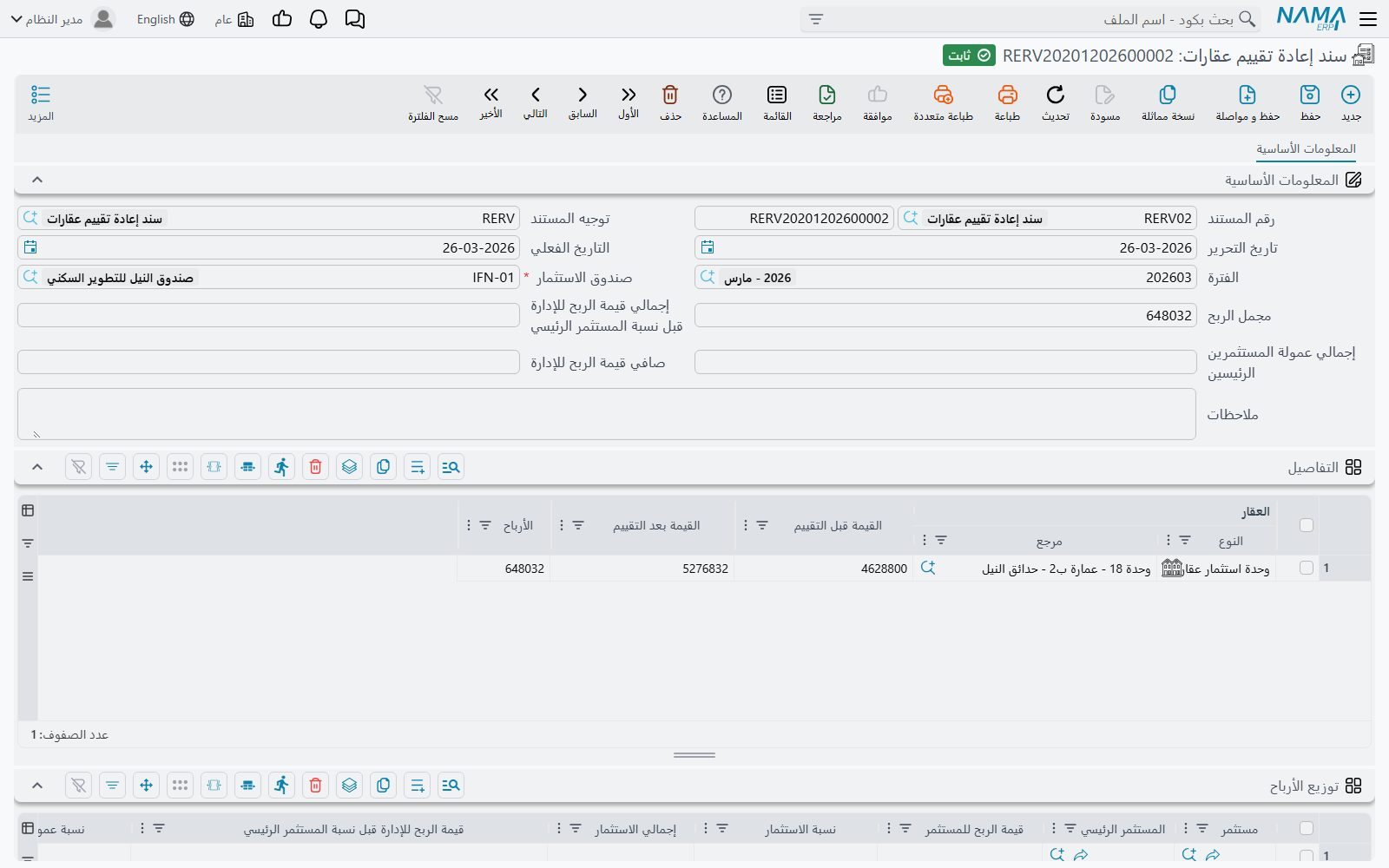Open lookup for investment fund field
1389x868 pixels.
[30, 277]
